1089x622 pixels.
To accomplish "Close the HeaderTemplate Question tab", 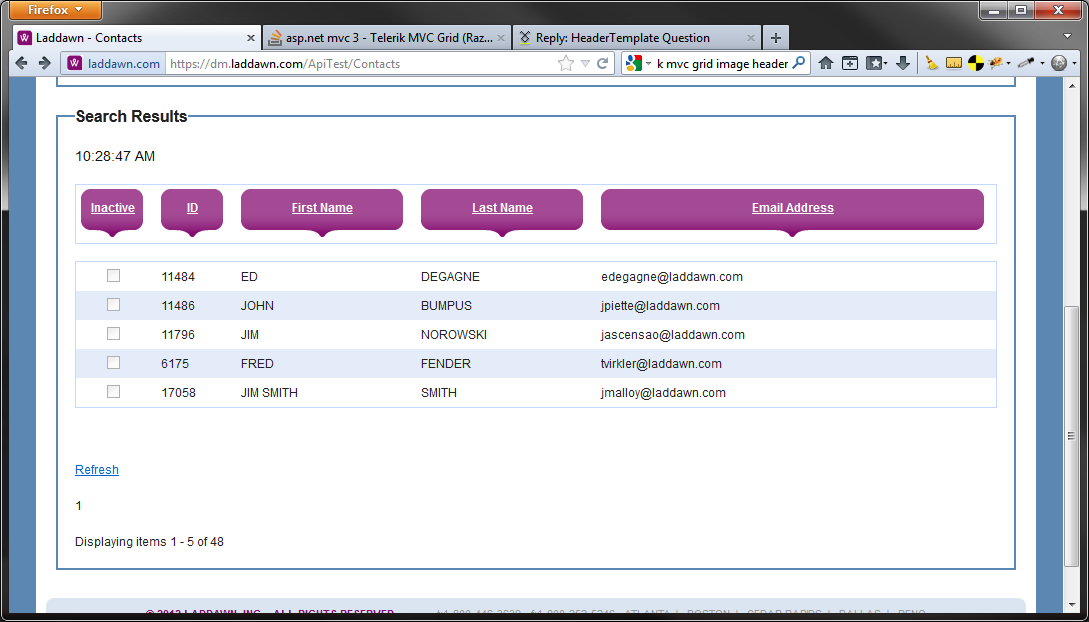I will coord(751,37).
